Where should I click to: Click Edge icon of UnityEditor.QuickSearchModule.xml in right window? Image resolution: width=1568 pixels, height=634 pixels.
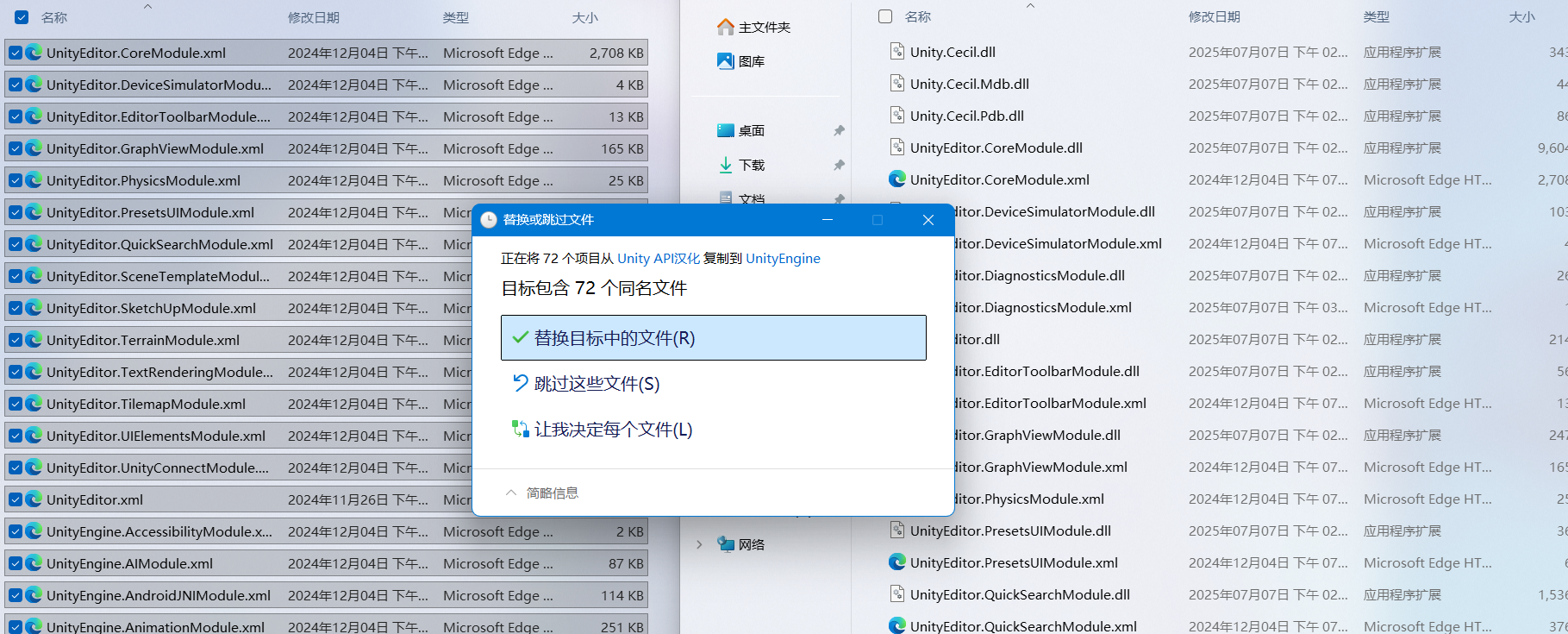[x=897, y=625]
